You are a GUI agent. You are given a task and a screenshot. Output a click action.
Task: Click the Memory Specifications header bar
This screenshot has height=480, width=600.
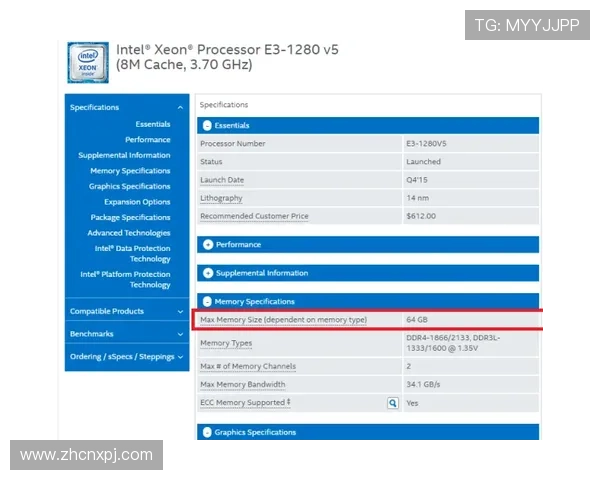368,302
